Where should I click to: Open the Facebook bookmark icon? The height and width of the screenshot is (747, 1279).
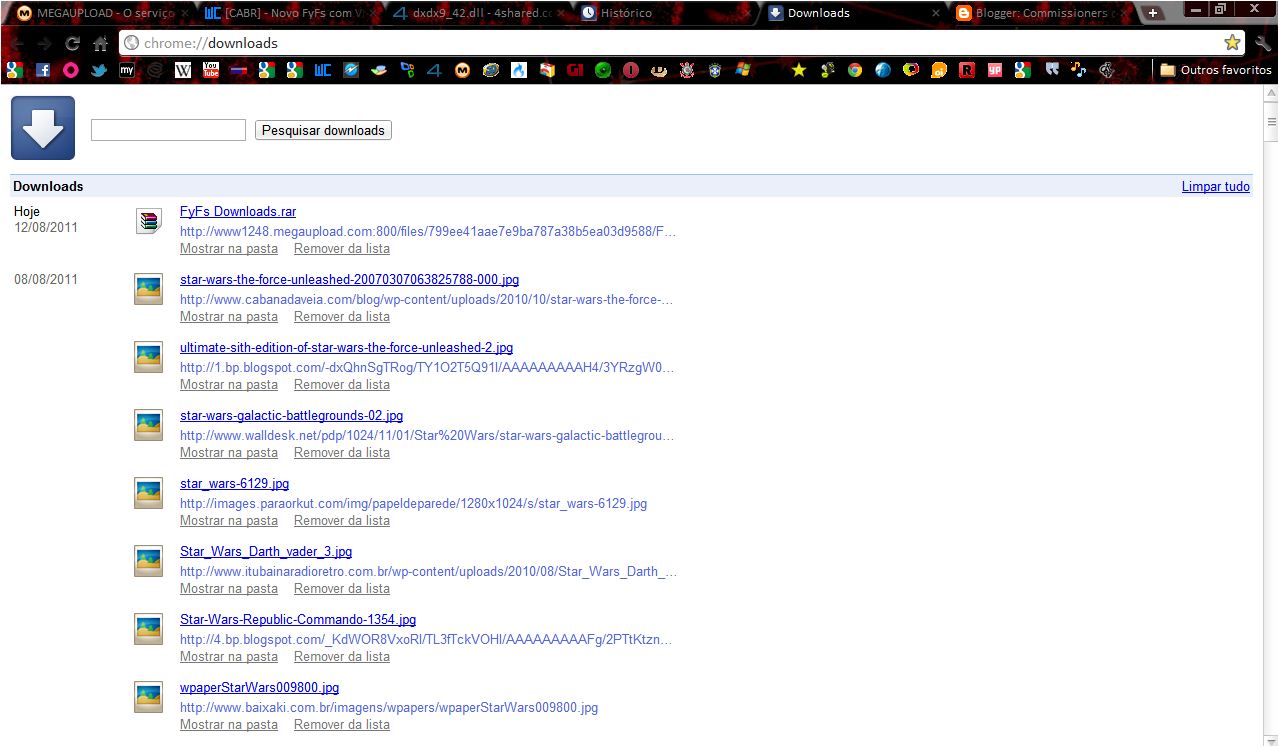click(x=42, y=70)
